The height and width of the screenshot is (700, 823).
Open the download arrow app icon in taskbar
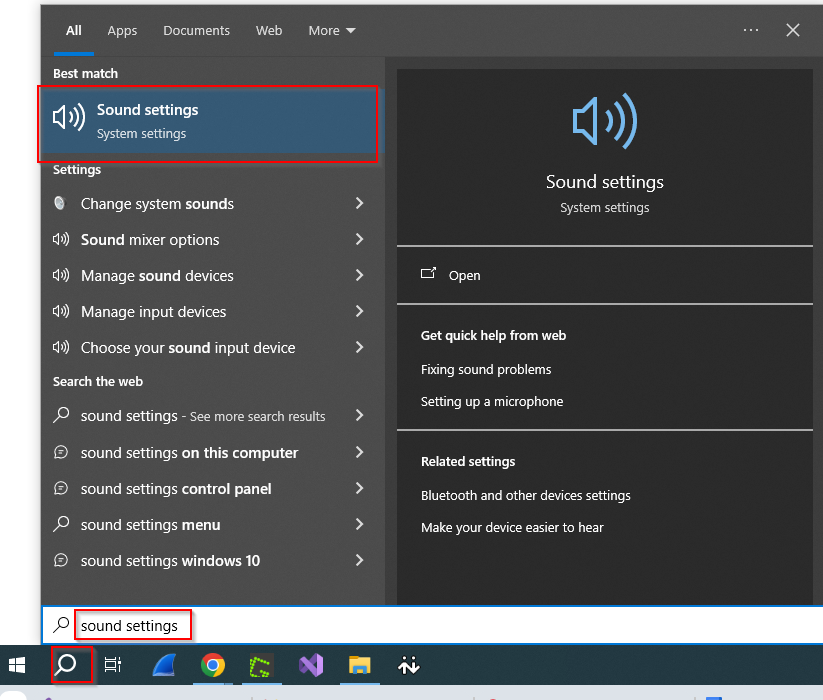pyautogui.click(x=408, y=665)
